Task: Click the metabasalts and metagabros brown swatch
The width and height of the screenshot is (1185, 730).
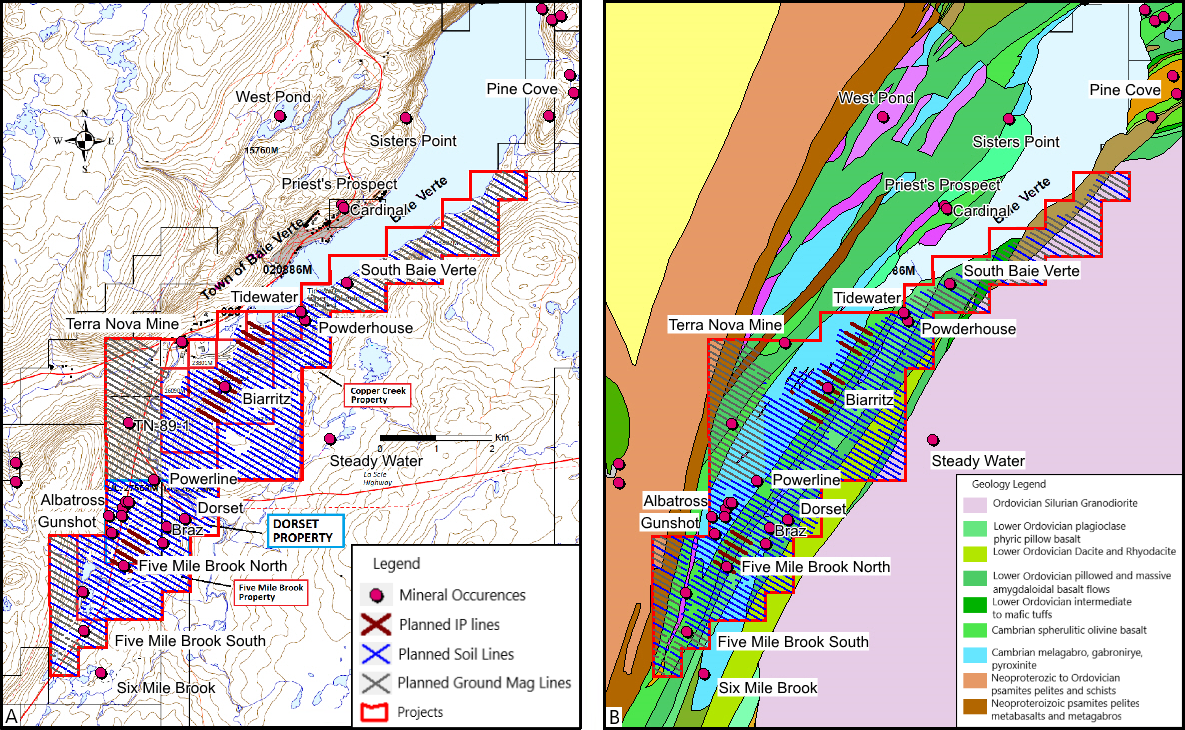Action: pyautogui.click(x=975, y=706)
